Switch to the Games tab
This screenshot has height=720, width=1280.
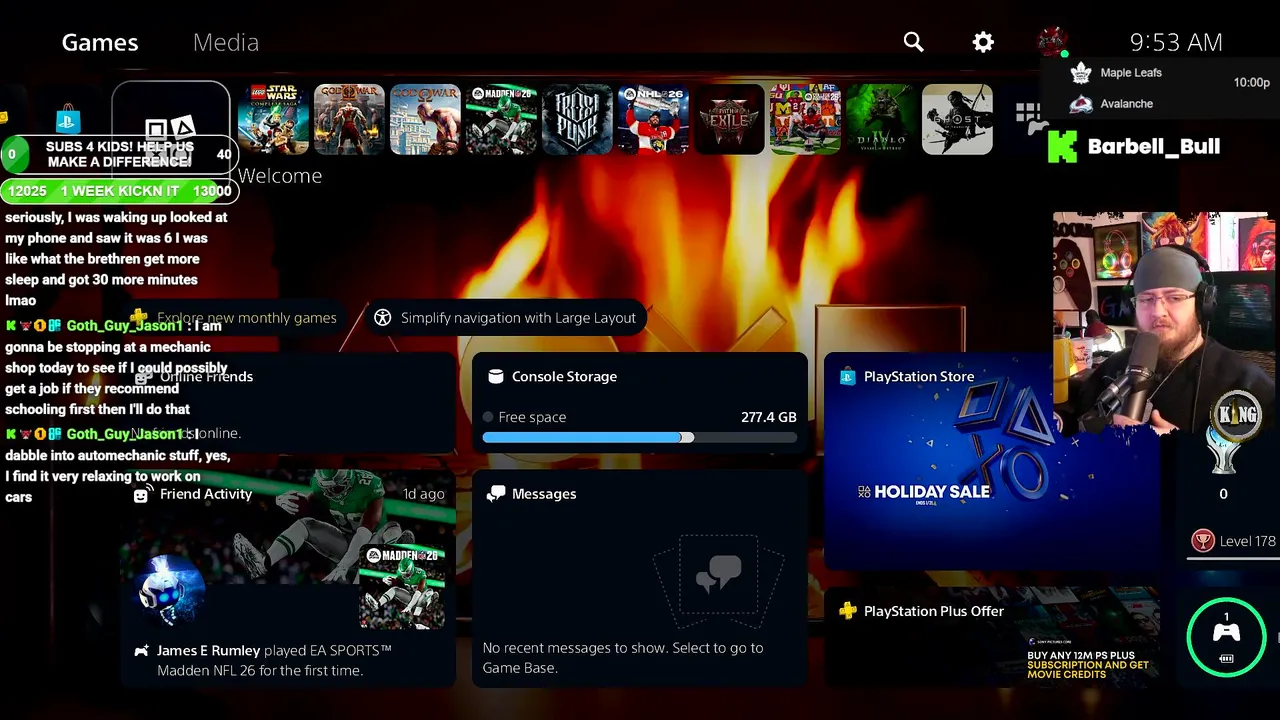(x=100, y=42)
